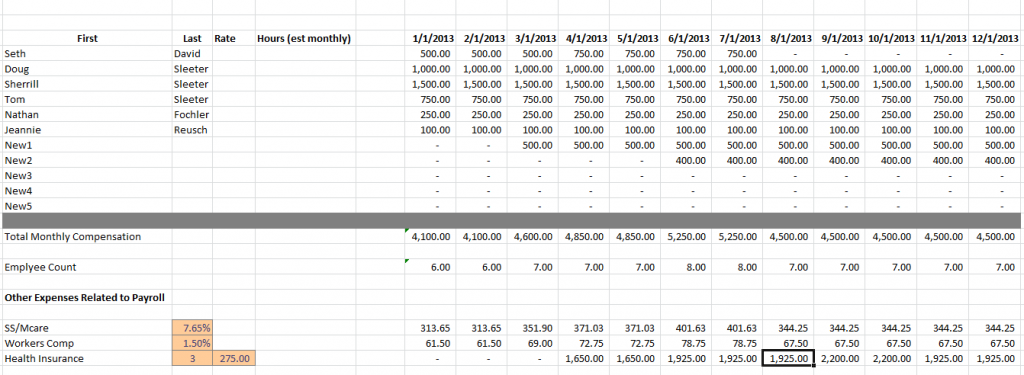This screenshot has width=1024, height=375.
Task: Select the last name 'Reusch' cell
Action: click(x=192, y=130)
